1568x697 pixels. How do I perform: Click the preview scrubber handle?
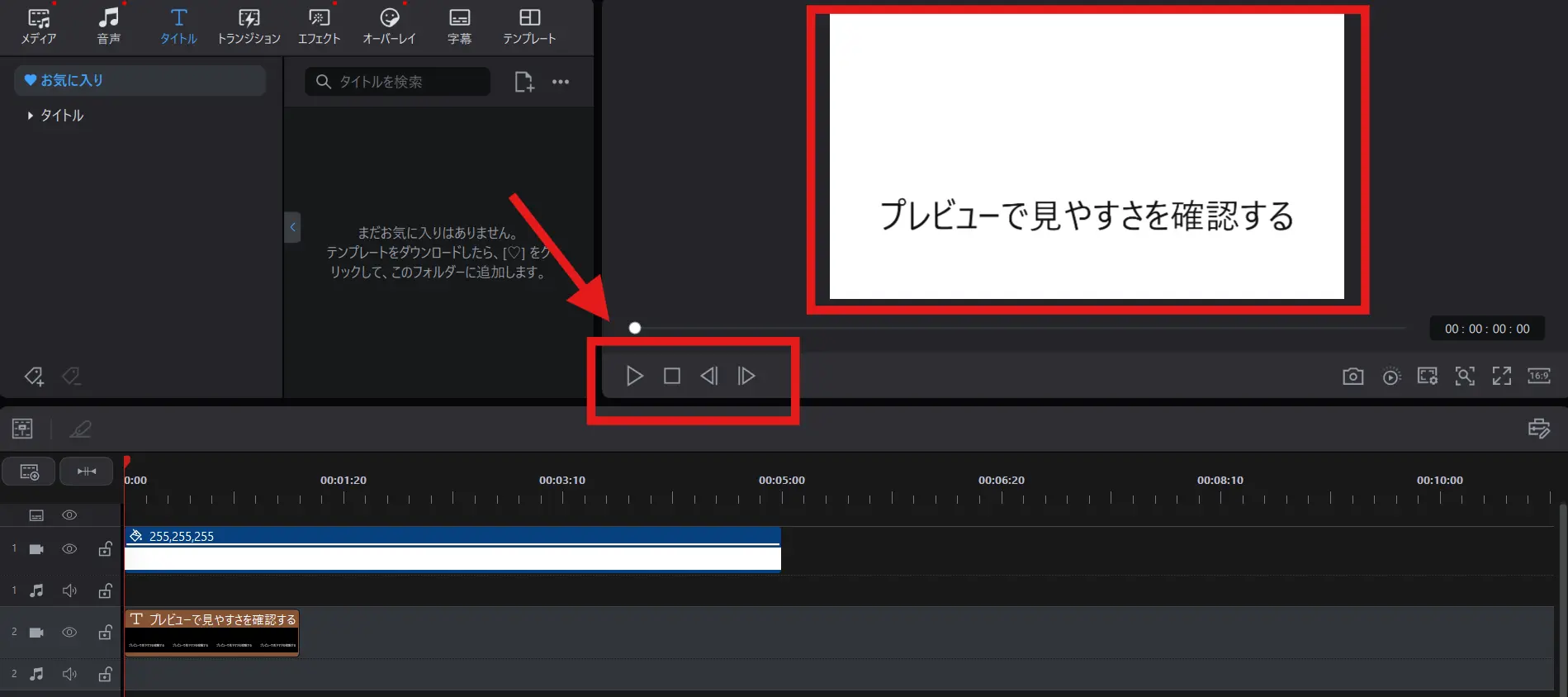635,328
